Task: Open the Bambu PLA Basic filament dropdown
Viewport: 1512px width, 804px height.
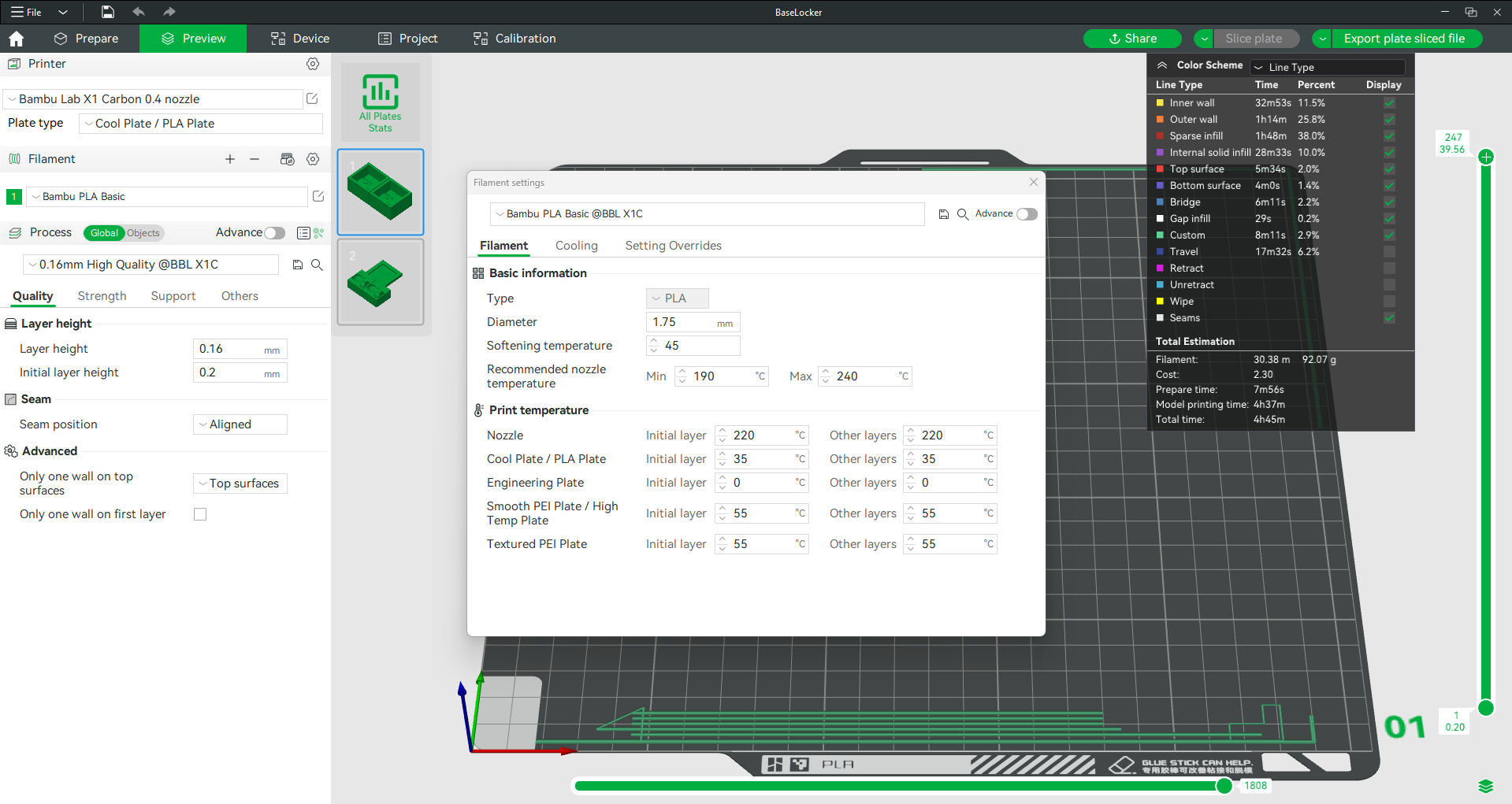Action: [166, 197]
